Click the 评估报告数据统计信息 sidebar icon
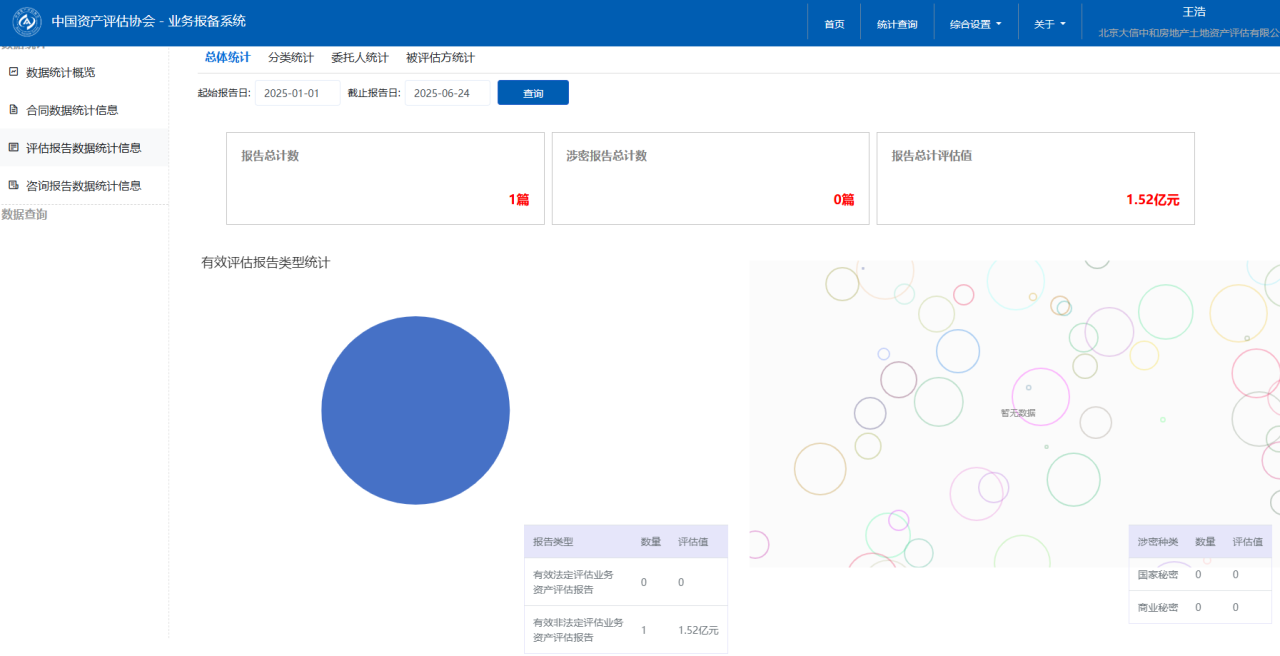The image size is (1280, 656). (13, 147)
